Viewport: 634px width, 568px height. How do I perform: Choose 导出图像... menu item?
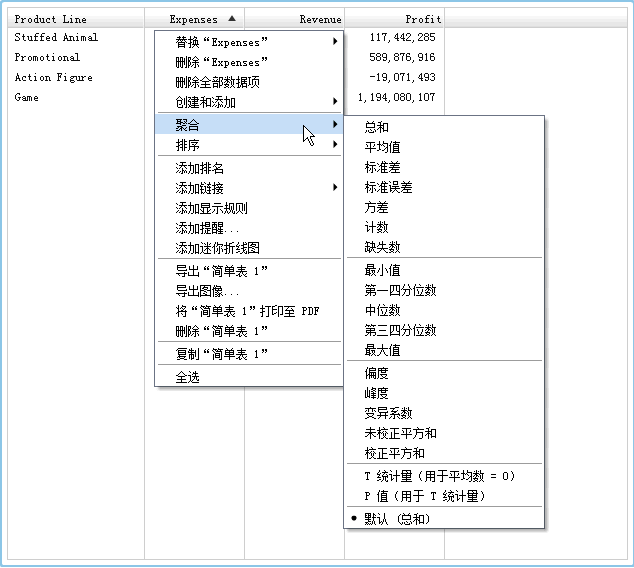[249, 291]
